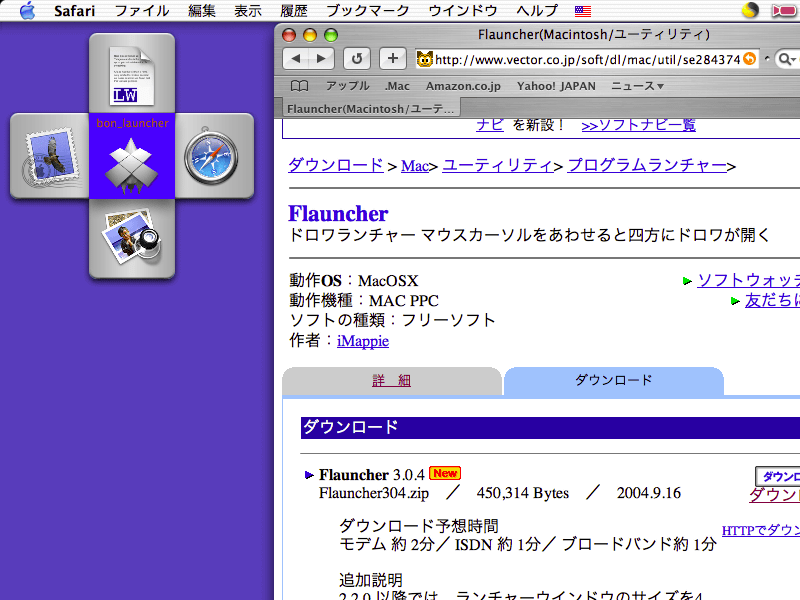Image resolution: width=800 pixels, height=600 pixels.
Task: Open the 履歴 menu
Action: pyautogui.click(x=294, y=11)
